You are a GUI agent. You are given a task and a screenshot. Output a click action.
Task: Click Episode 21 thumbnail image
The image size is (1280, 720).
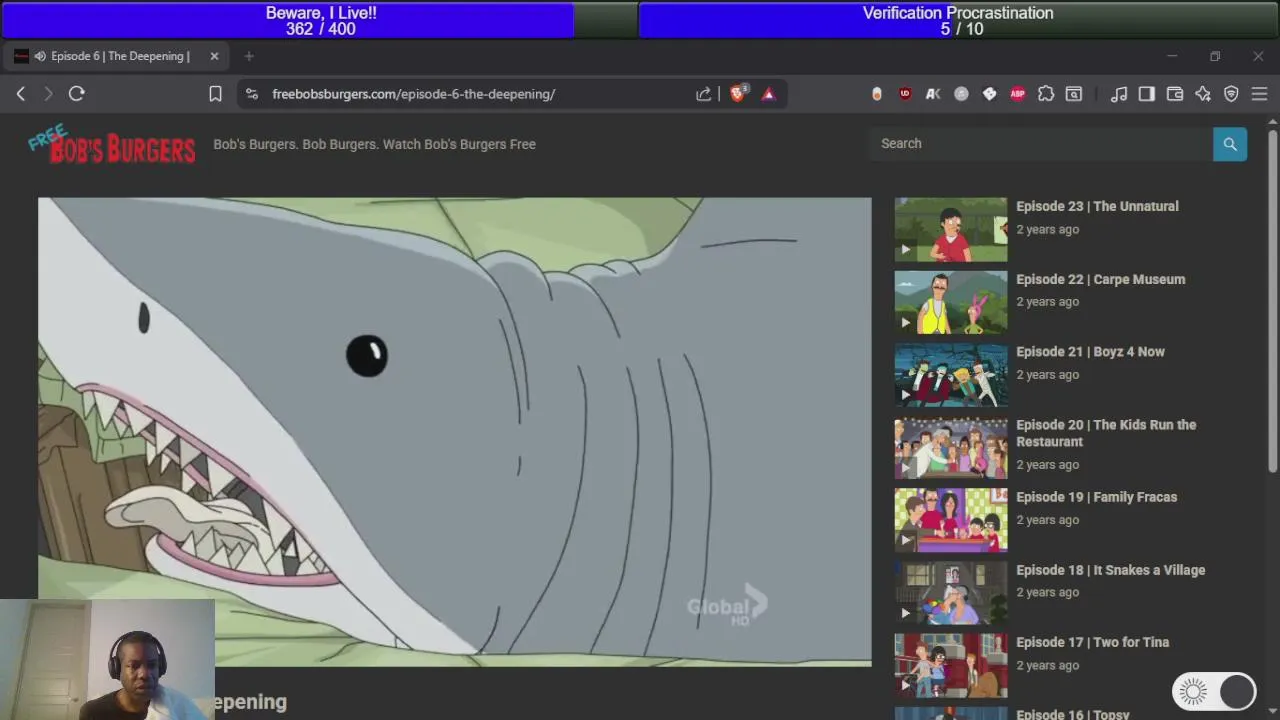coord(951,375)
